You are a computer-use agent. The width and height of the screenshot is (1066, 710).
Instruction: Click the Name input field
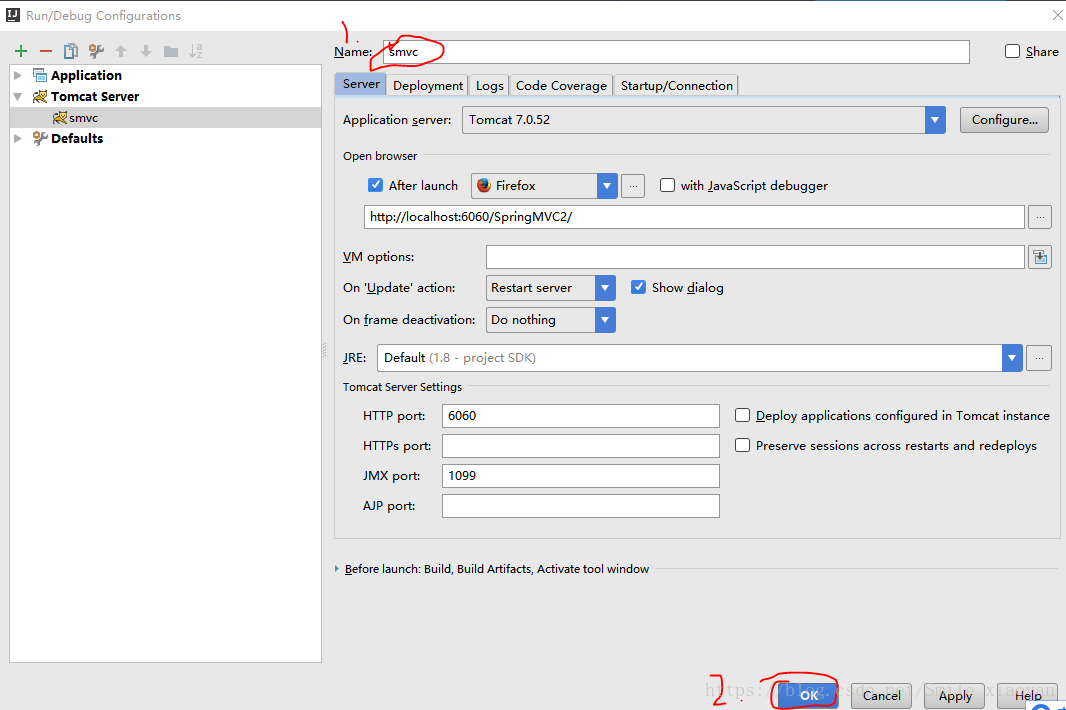point(676,52)
